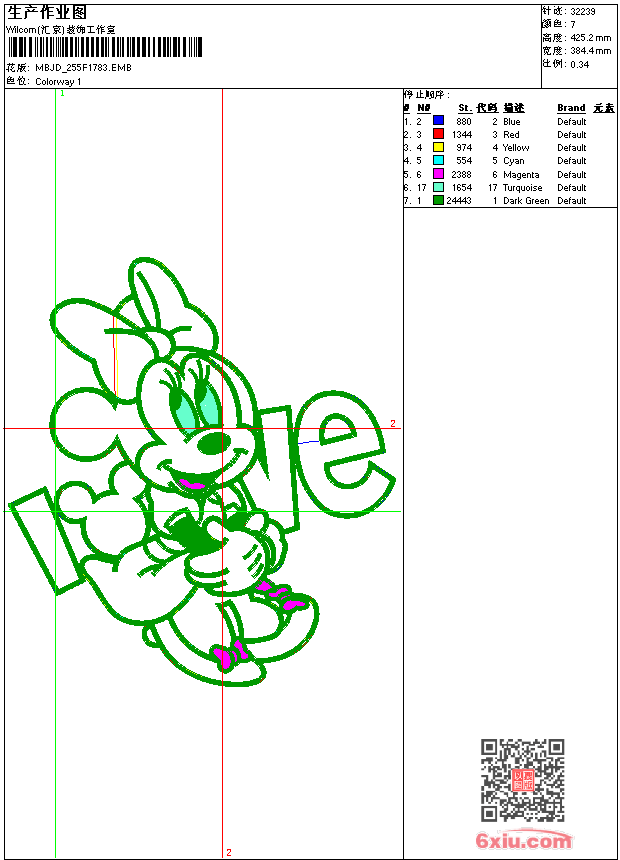Screen dimensions: 620x860
Task: Click the 'N#' column header
Action: [424, 108]
